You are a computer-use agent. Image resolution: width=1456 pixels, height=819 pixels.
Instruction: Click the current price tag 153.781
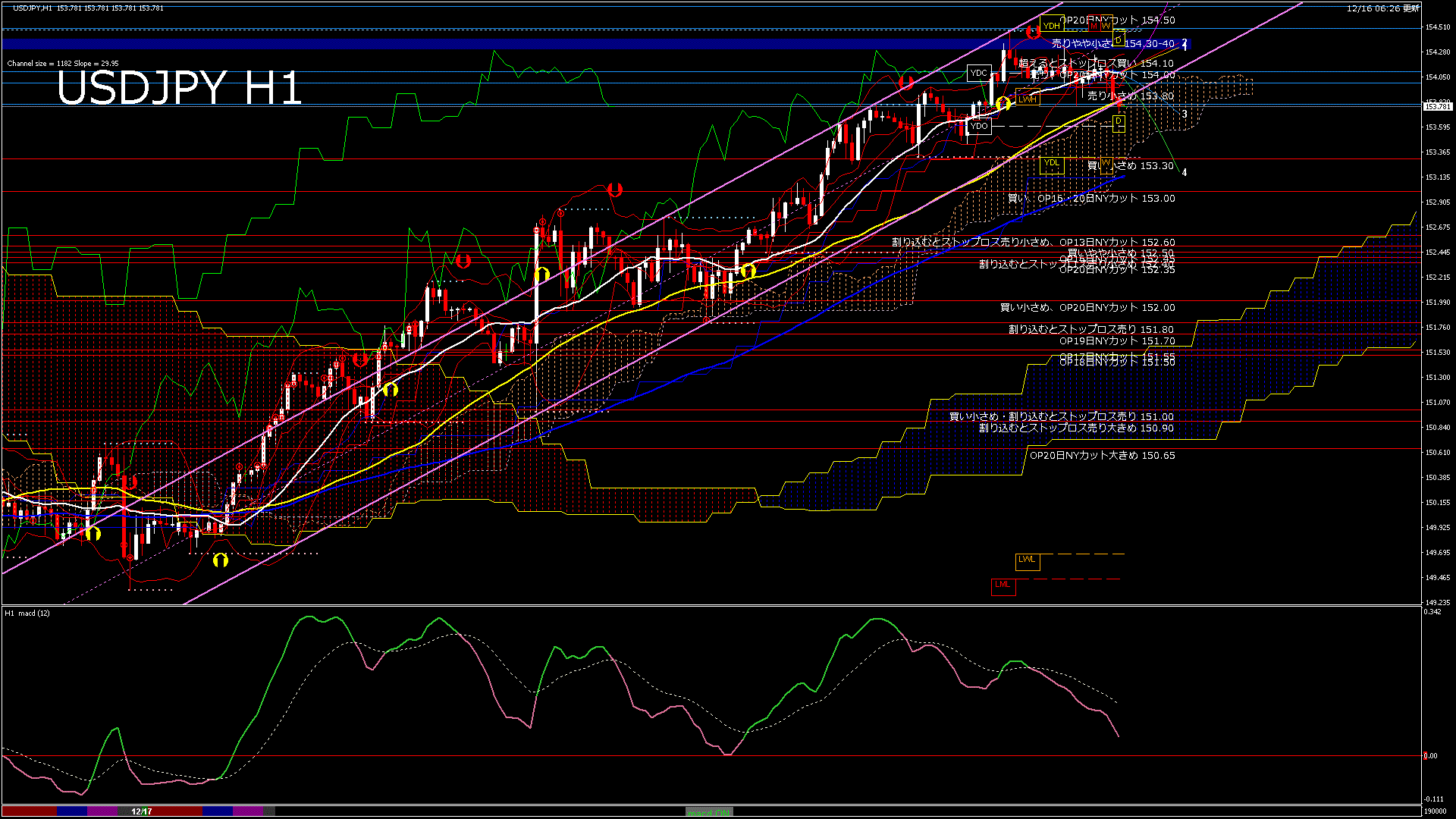tap(1438, 107)
